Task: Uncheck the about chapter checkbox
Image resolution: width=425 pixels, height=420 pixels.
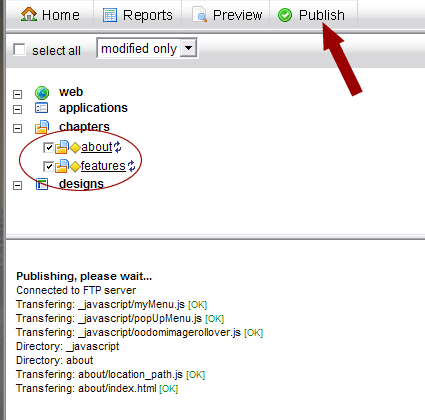Action: 49,147
